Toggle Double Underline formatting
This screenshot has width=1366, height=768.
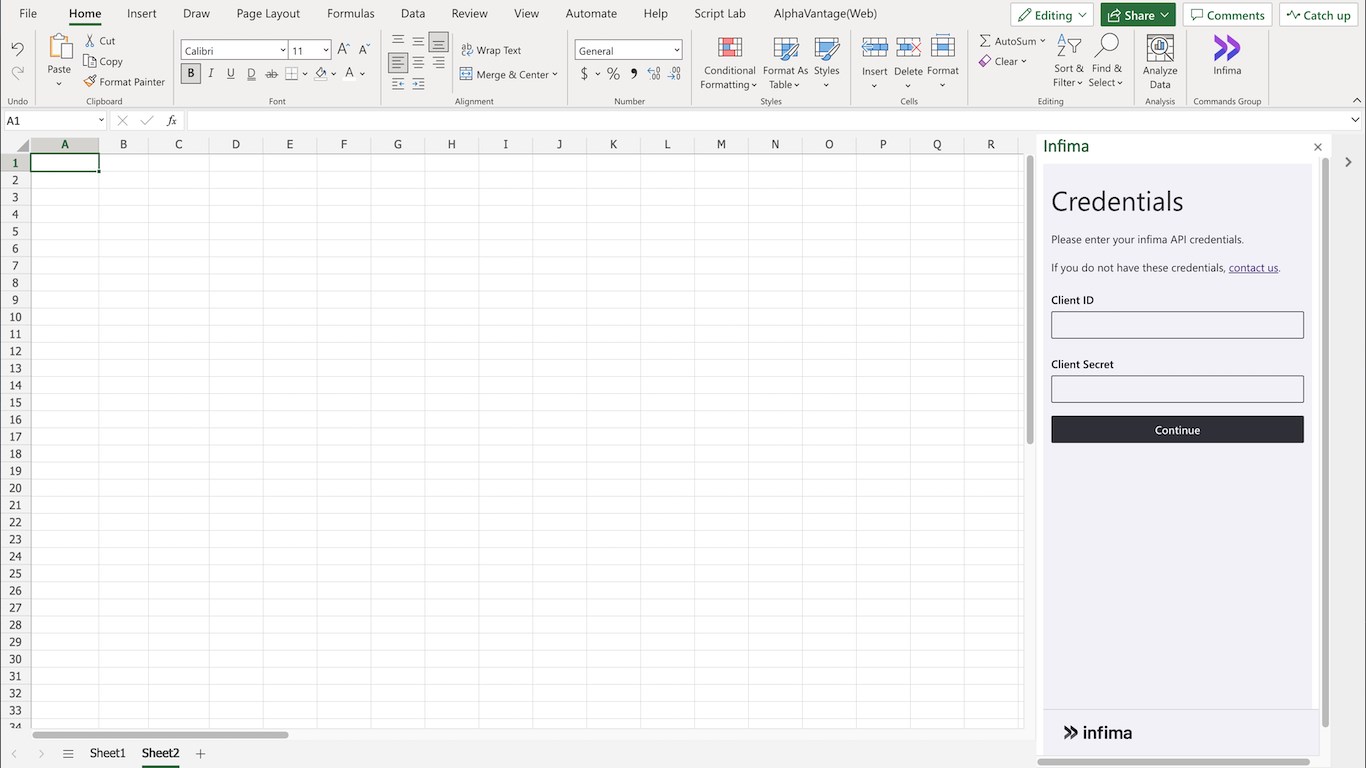pos(251,73)
